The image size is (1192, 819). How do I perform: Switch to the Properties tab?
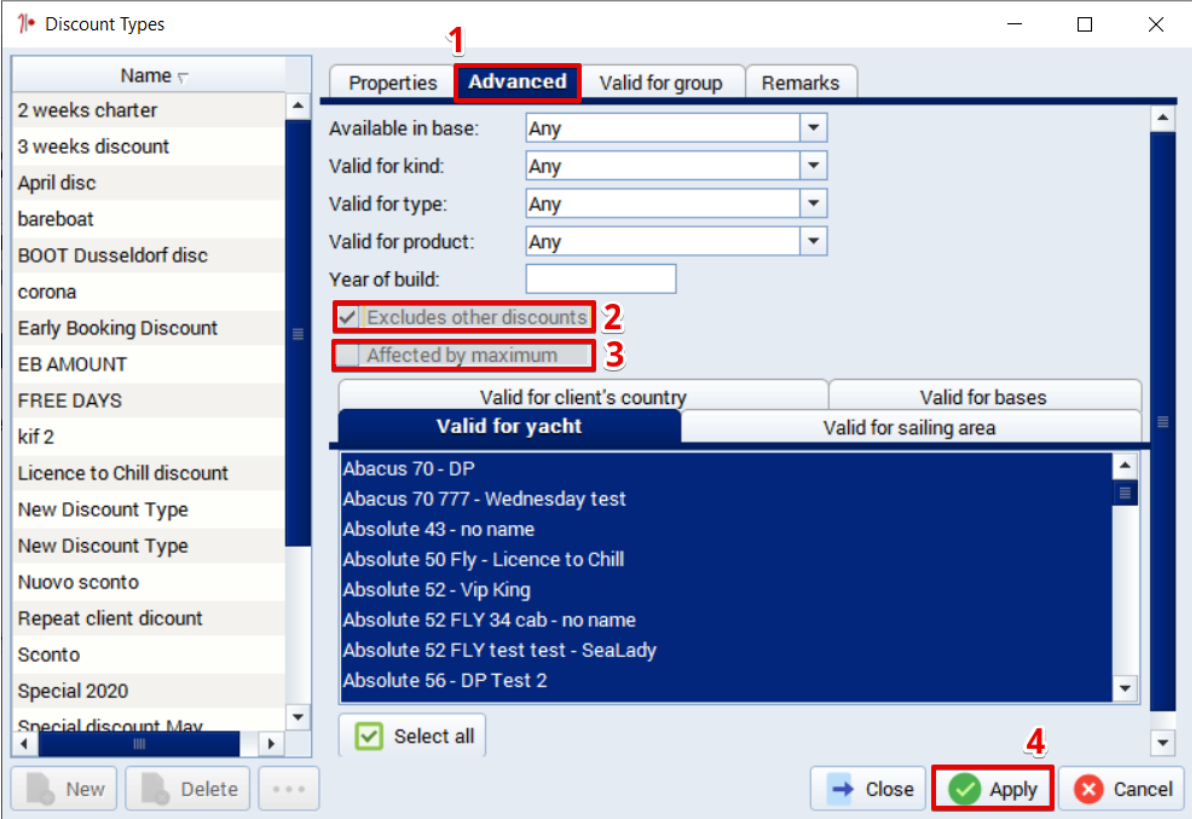click(392, 82)
